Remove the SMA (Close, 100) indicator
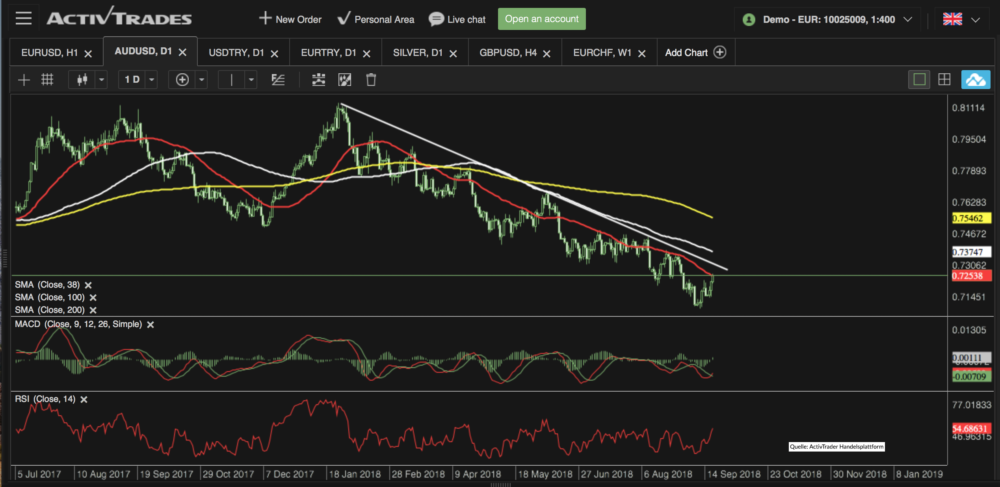 [x=93, y=298]
